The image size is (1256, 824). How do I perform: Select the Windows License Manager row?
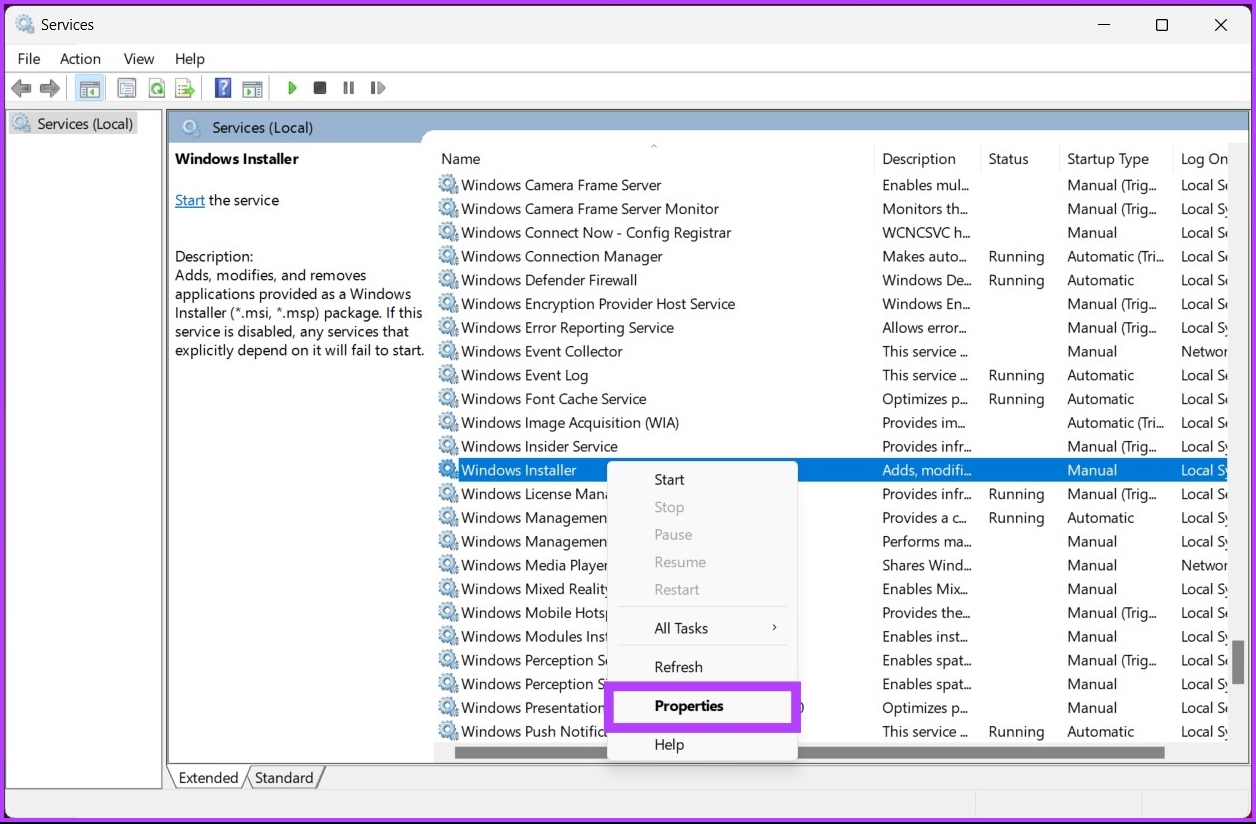(x=833, y=494)
